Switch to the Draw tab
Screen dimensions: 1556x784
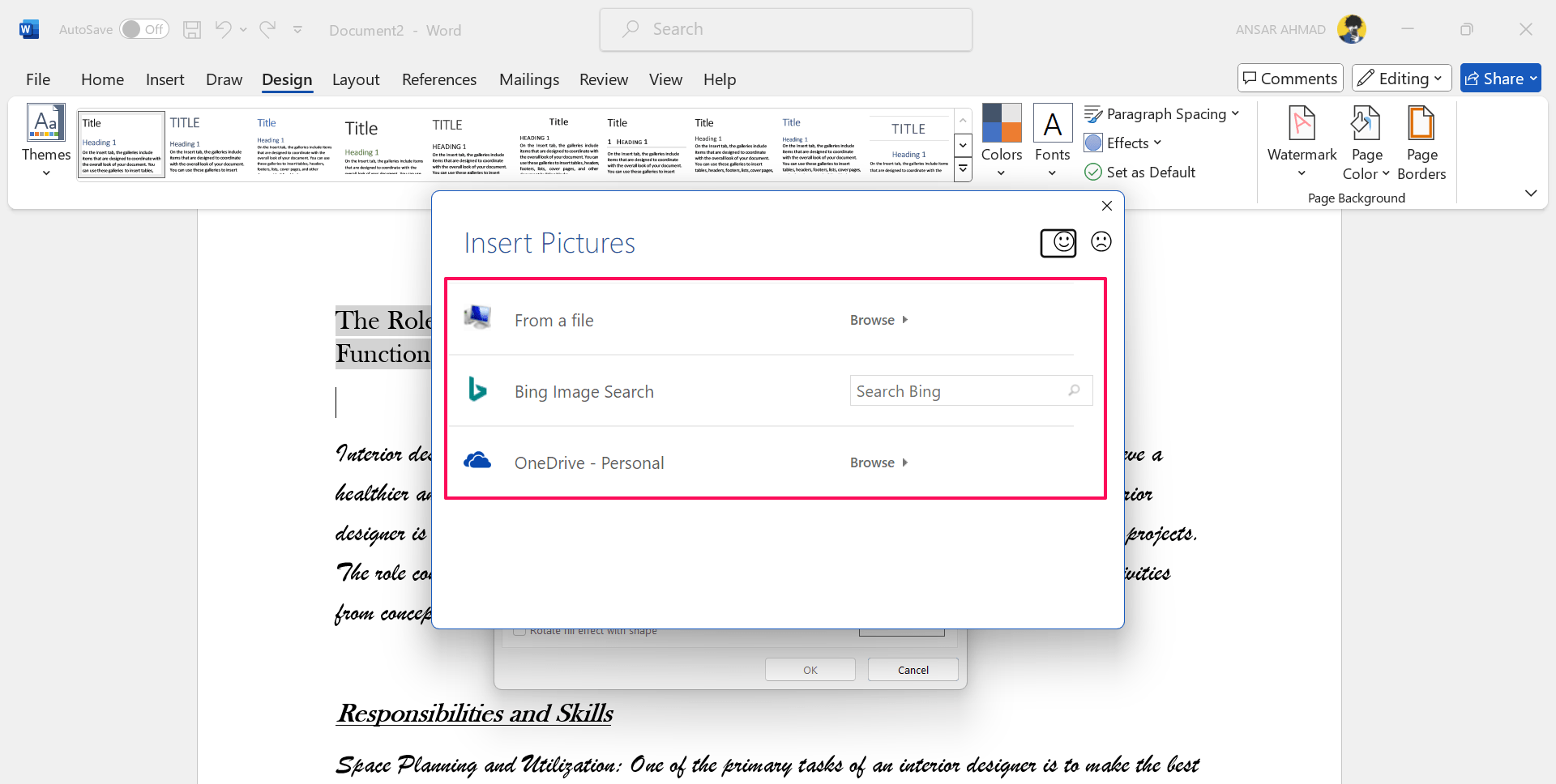tap(224, 79)
